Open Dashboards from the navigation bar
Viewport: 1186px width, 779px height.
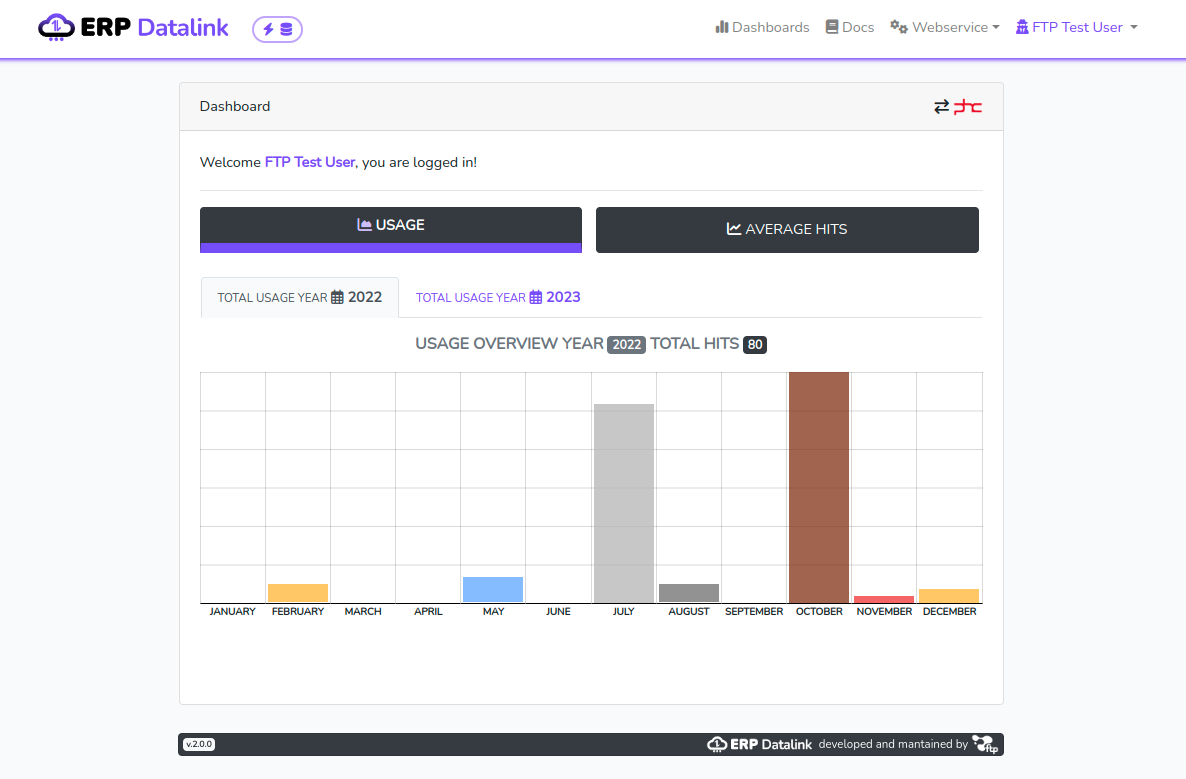coord(762,28)
